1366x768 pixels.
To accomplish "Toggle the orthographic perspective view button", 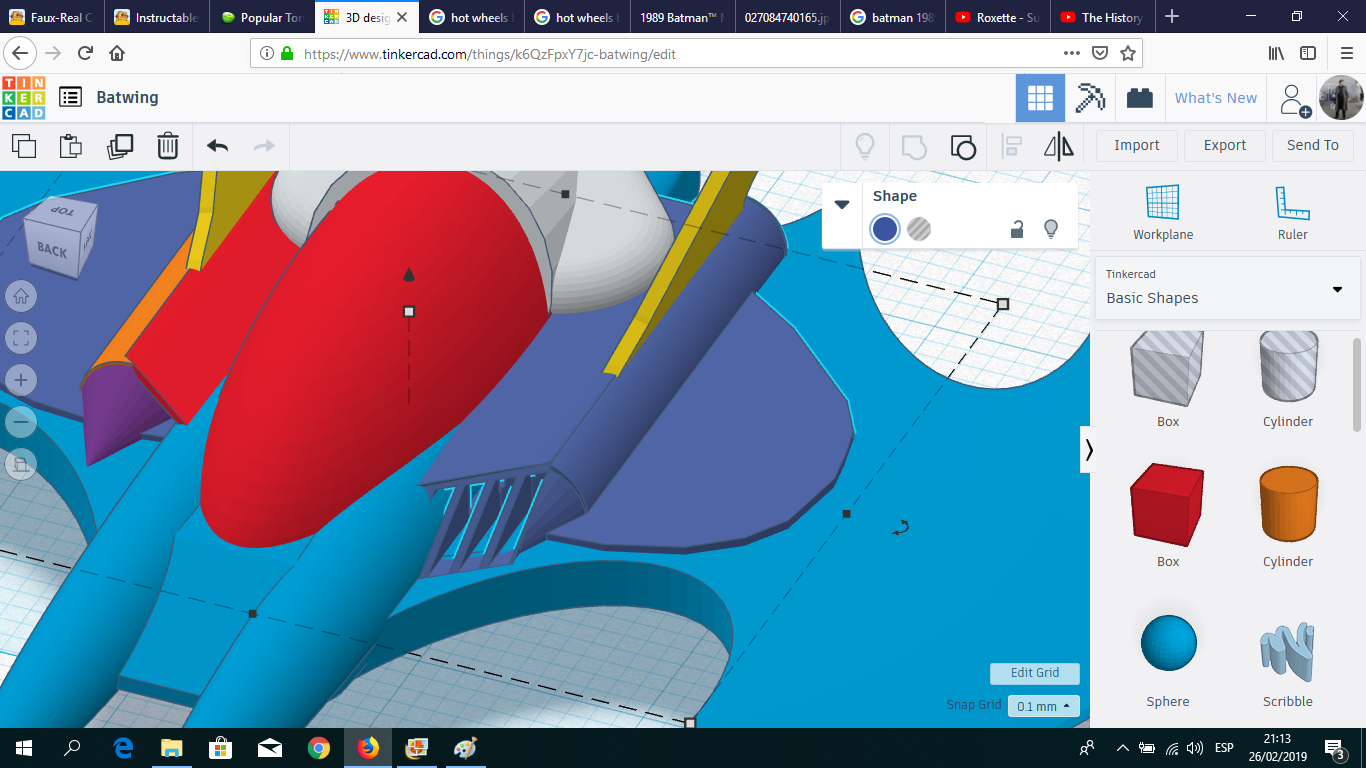I will (21, 463).
